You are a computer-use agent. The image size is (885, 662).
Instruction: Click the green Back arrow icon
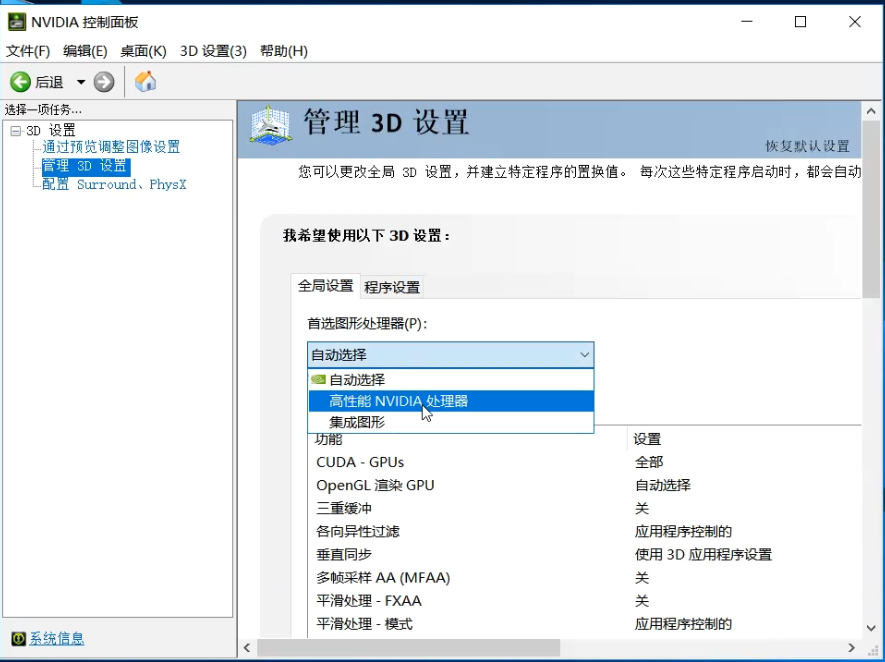(21, 82)
